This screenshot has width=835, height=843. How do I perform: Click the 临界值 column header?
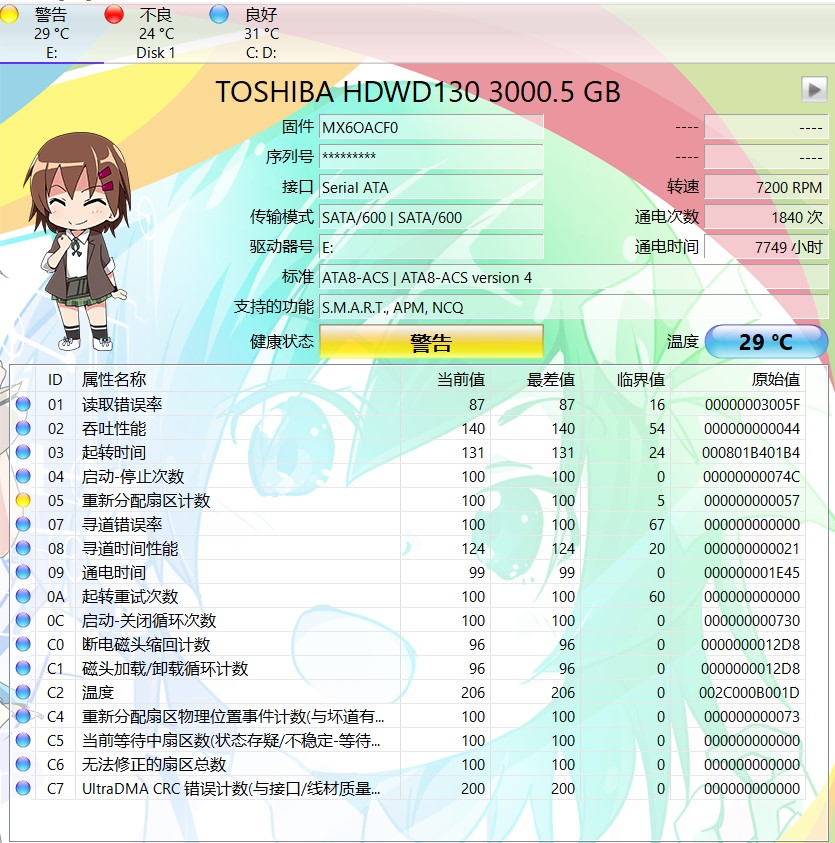[x=625, y=380]
